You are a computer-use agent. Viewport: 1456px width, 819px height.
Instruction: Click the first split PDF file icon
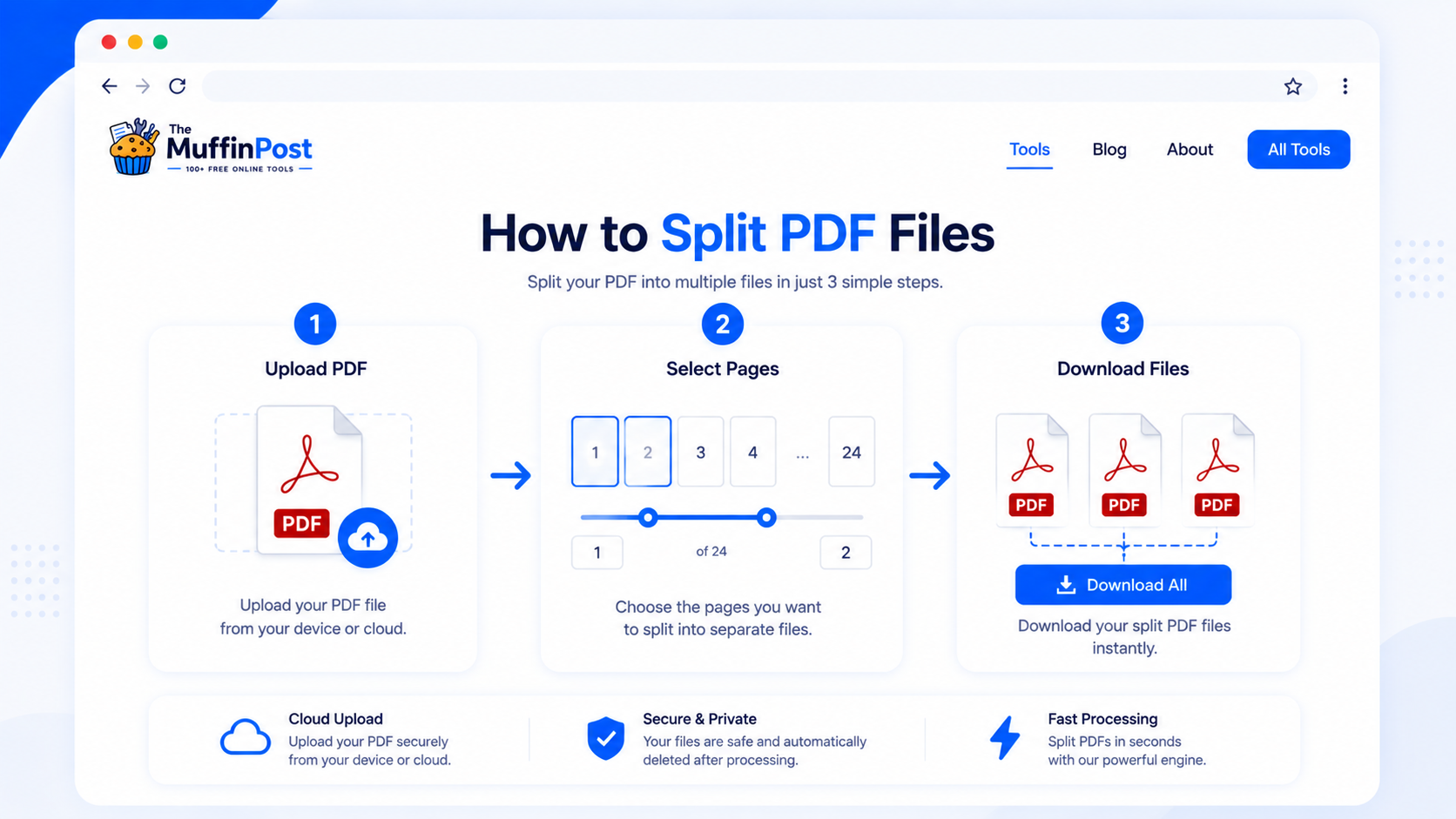click(1032, 469)
